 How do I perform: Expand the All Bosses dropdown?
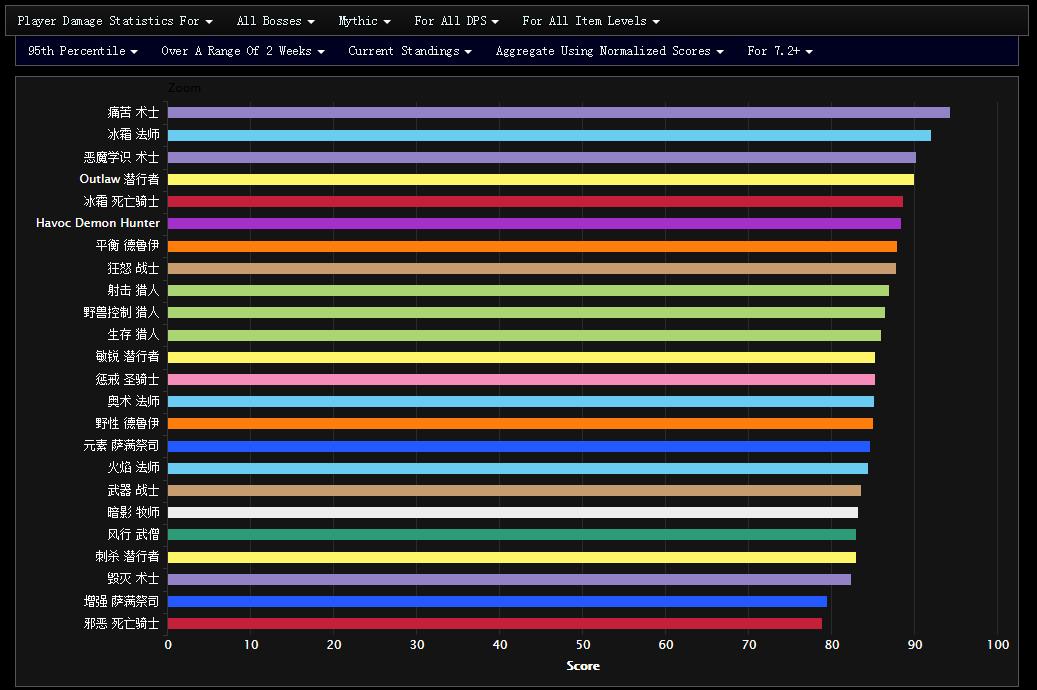pyautogui.click(x=275, y=21)
